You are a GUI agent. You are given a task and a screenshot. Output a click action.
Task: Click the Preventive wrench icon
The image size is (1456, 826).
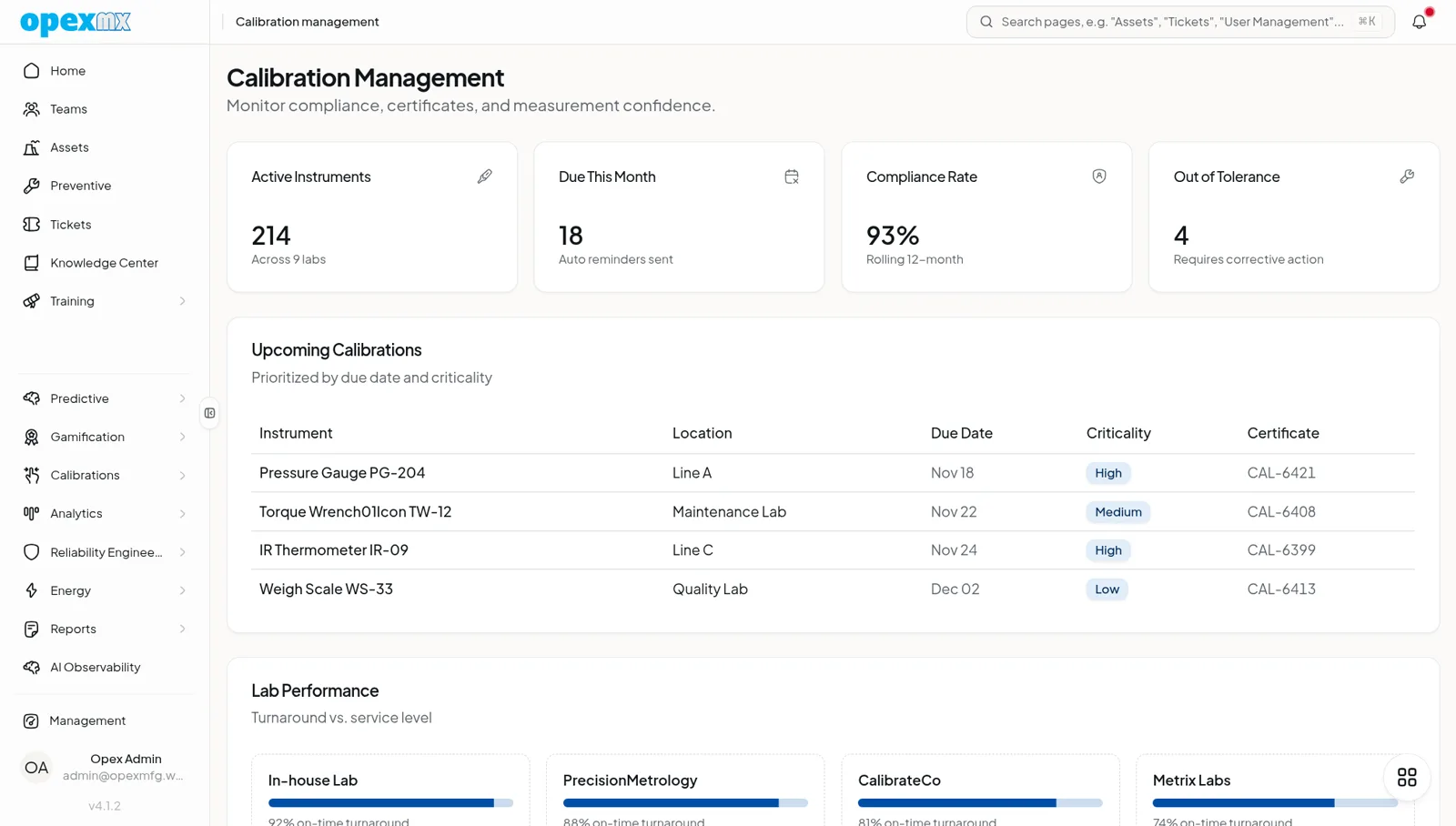click(32, 186)
